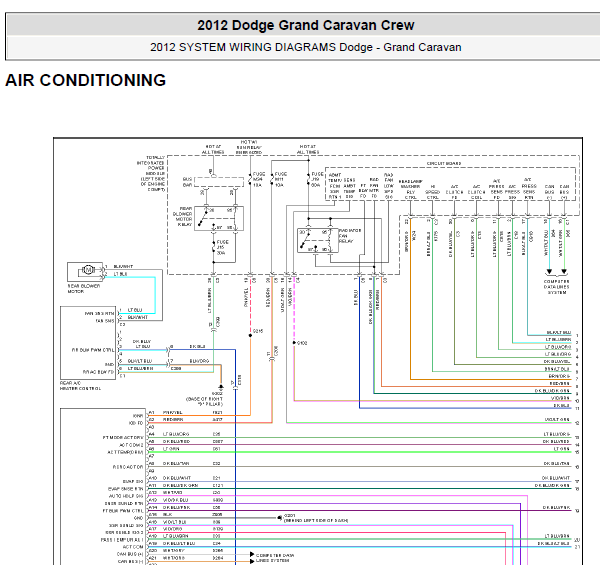Click the 'FUSE J15 30A' label
The width and height of the screenshot is (600, 565).
222,247
